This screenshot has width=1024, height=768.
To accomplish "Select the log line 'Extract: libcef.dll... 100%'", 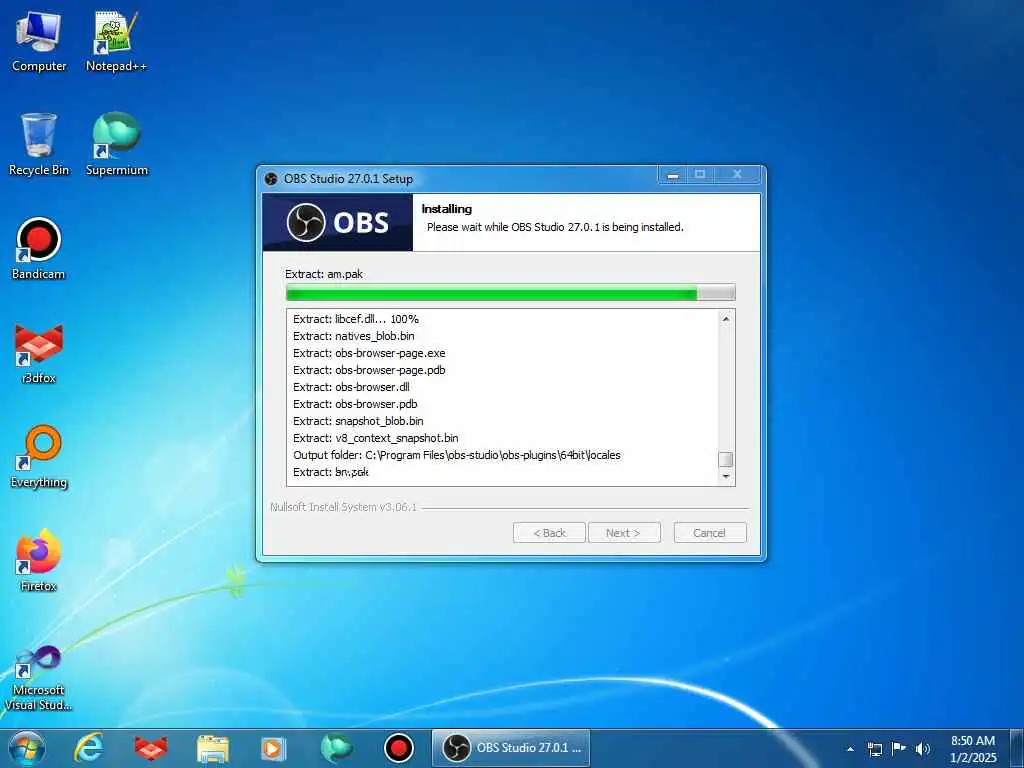I will coord(356,319).
